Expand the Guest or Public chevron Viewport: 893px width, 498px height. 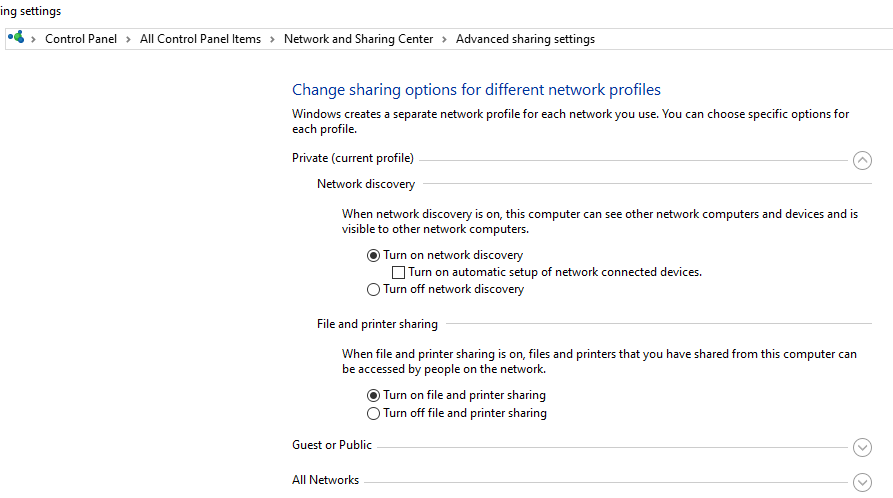point(862,447)
